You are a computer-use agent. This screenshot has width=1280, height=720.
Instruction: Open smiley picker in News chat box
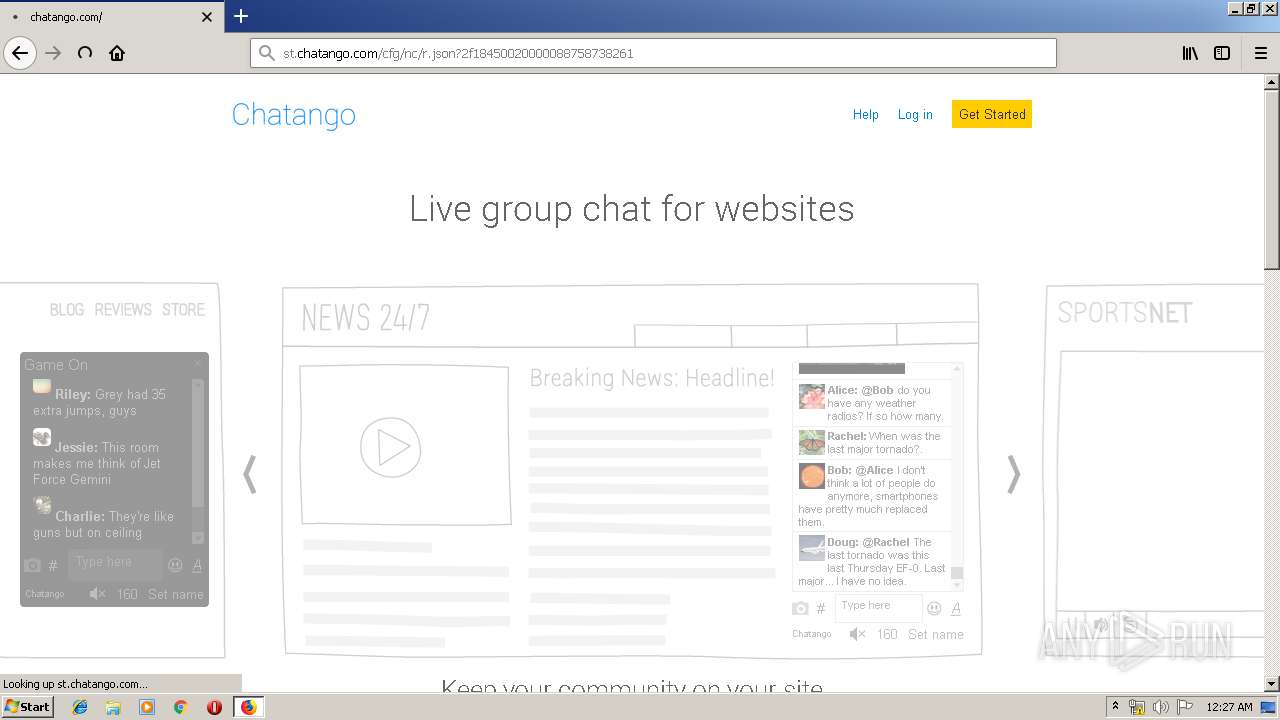(x=934, y=608)
